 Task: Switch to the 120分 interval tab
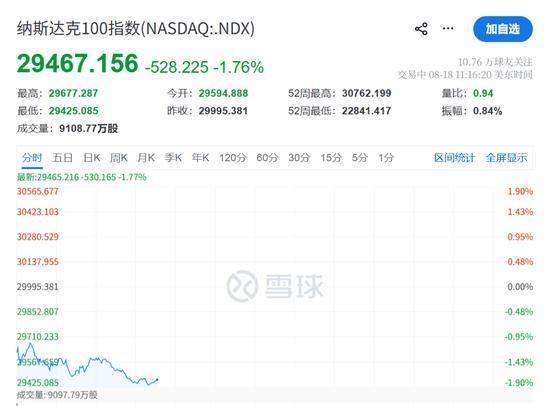(x=233, y=158)
